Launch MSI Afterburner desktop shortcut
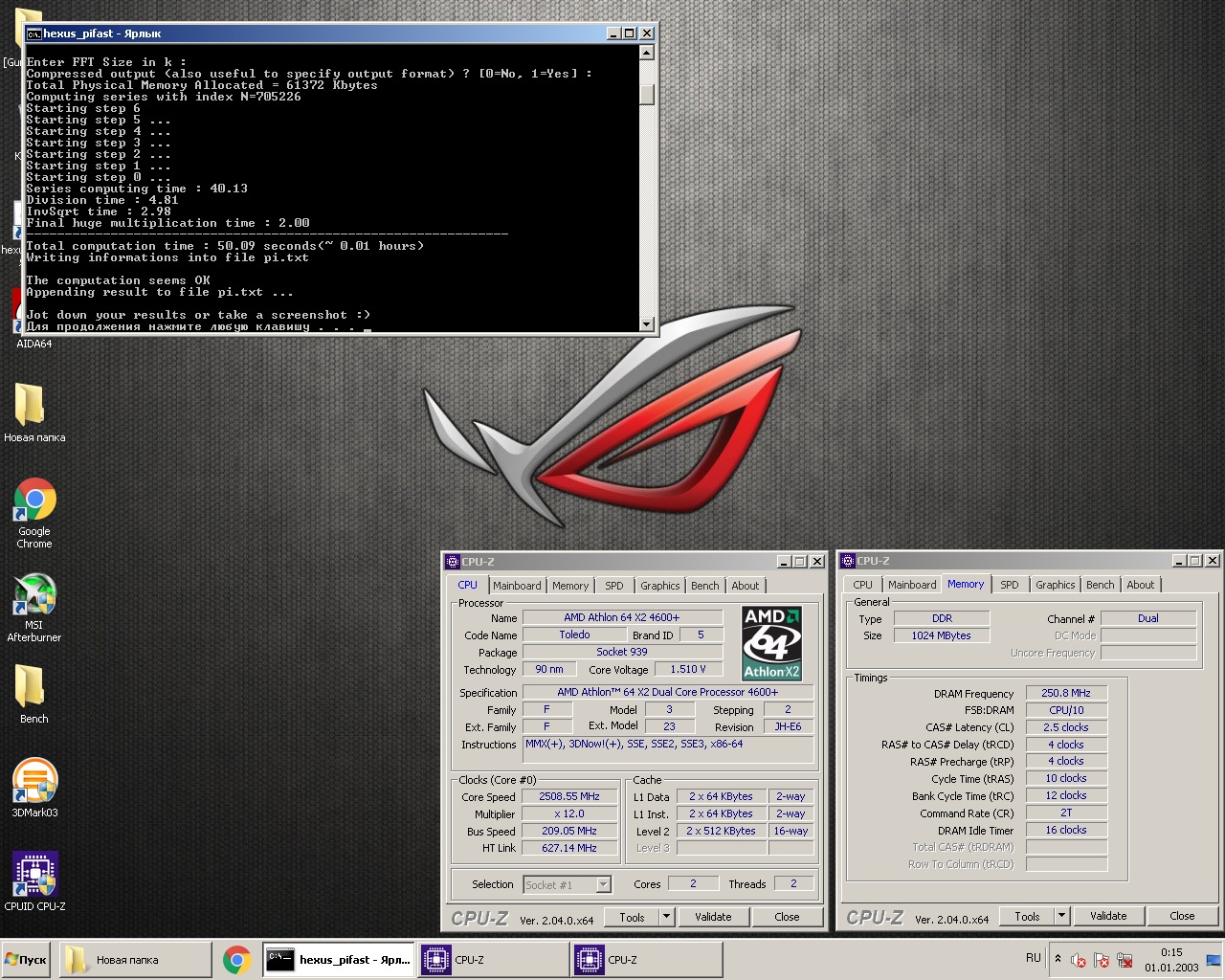Viewport: 1225px width, 980px height. [x=34, y=608]
